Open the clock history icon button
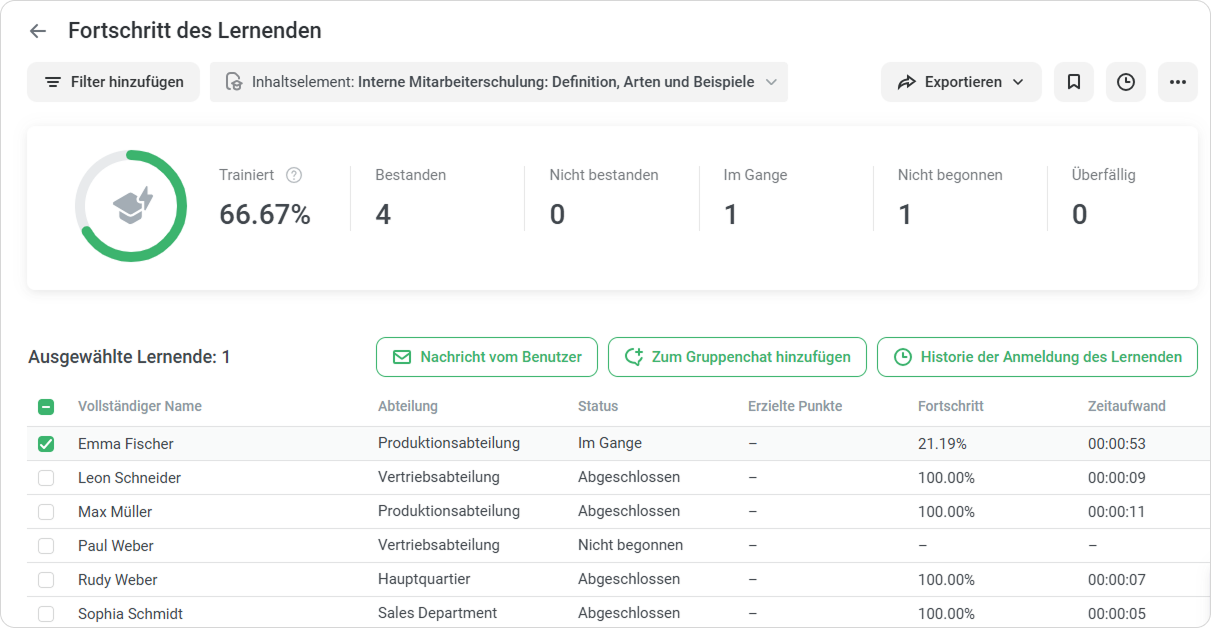The width and height of the screenshot is (1211, 628). click(x=1126, y=82)
